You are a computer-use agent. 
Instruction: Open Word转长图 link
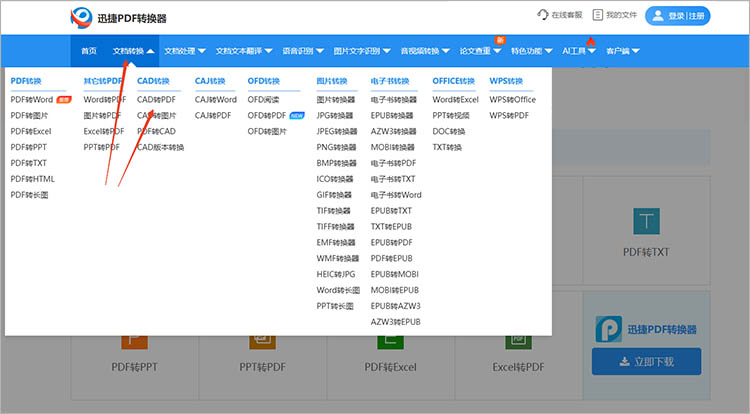tap(338, 290)
